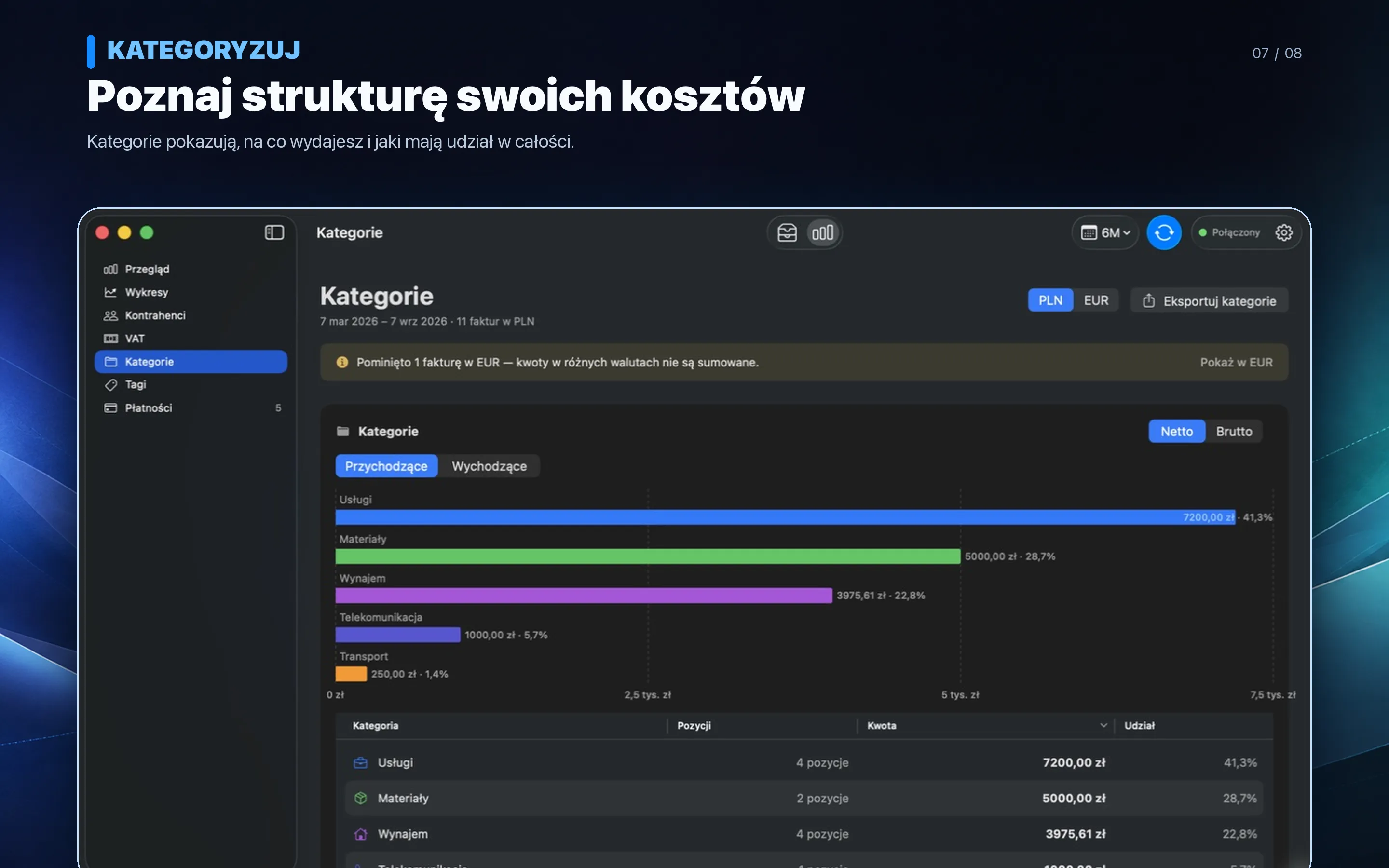Open Kontrahenci in the sidebar
The image size is (1389, 868).
(x=191, y=315)
